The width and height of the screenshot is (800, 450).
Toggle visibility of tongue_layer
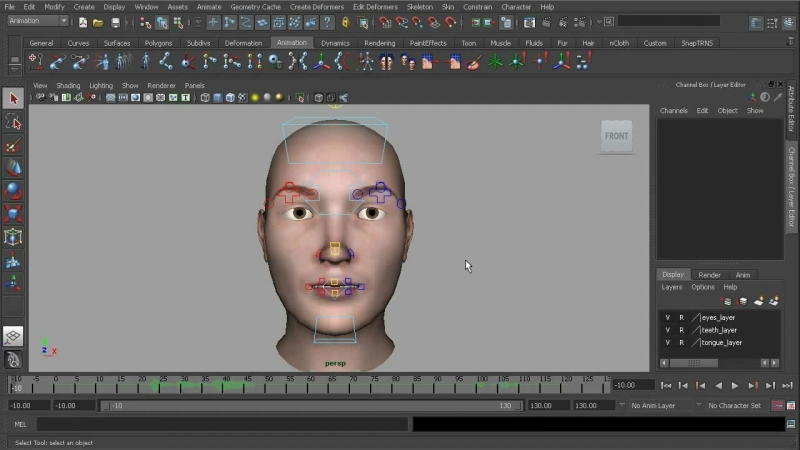click(667, 342)
